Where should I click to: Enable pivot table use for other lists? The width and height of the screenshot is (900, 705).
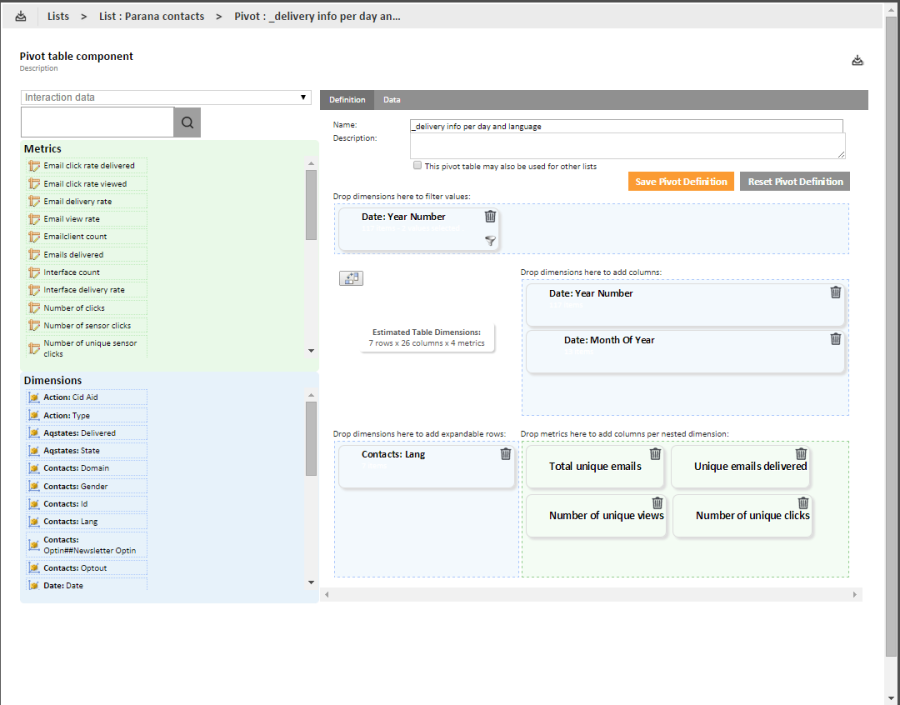pos(417,166)
